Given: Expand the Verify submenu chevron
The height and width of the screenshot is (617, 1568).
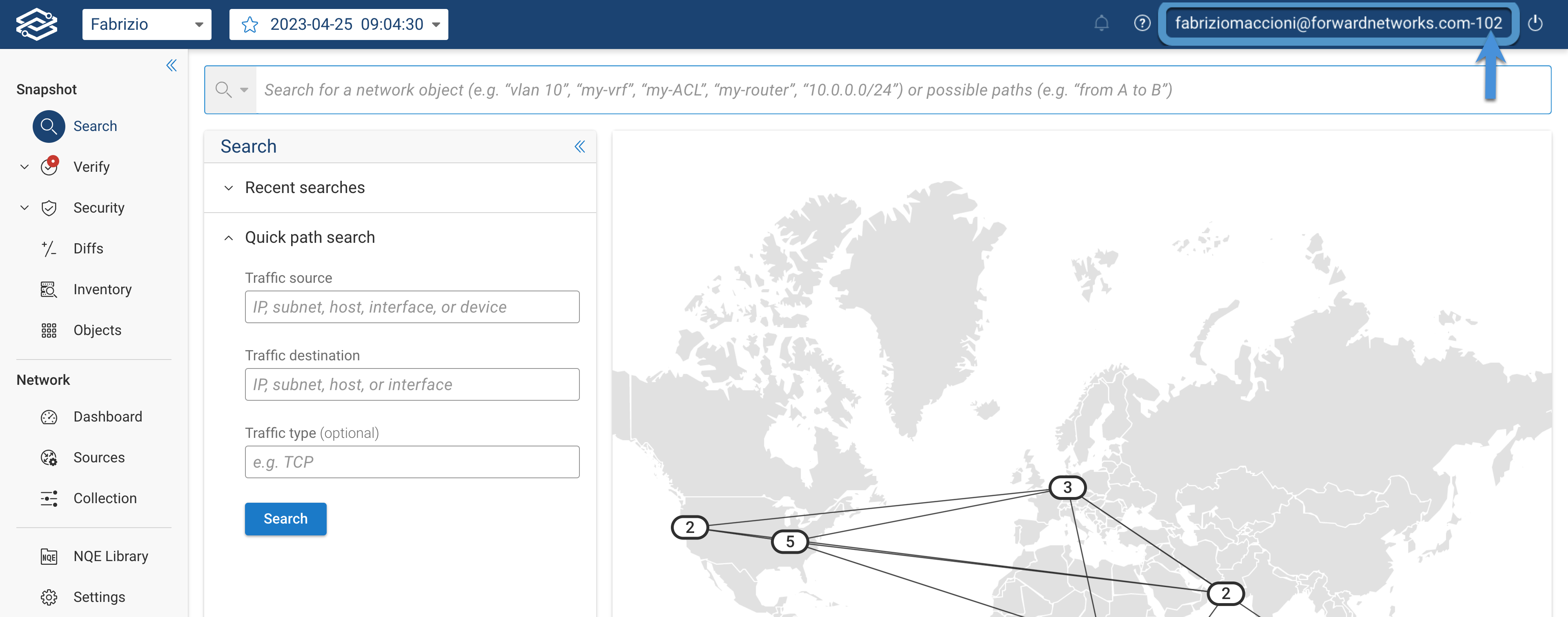Looking at the screenshot, I should (x=24, y=167).
